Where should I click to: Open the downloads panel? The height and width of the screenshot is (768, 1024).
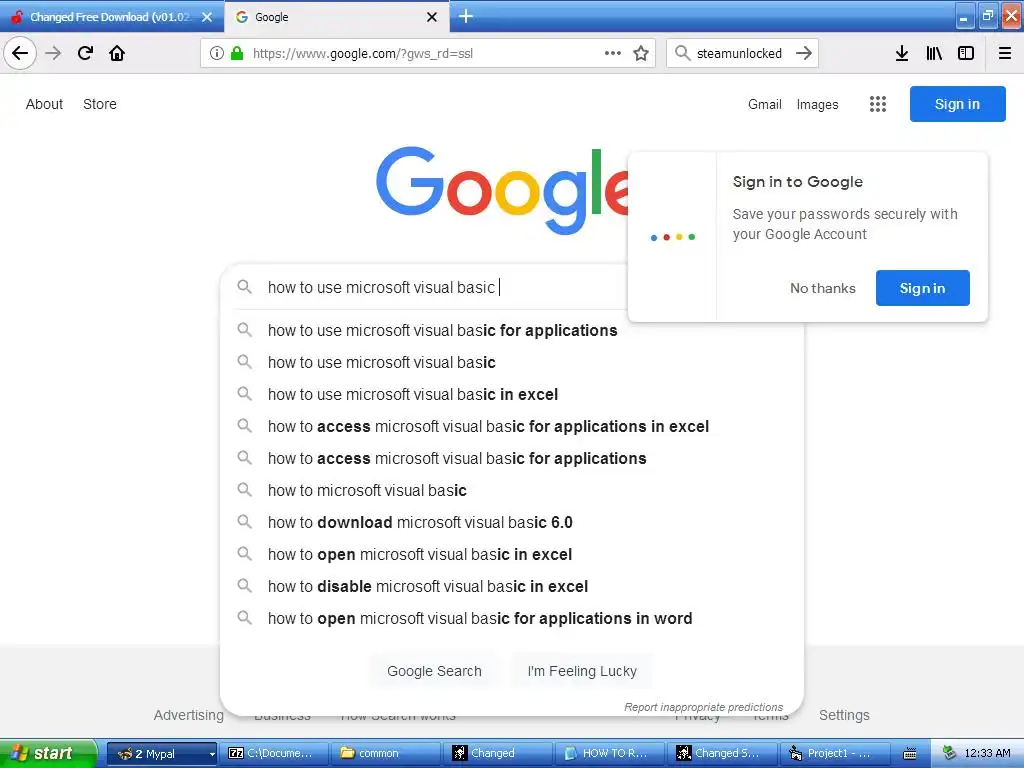coord(902,53)
